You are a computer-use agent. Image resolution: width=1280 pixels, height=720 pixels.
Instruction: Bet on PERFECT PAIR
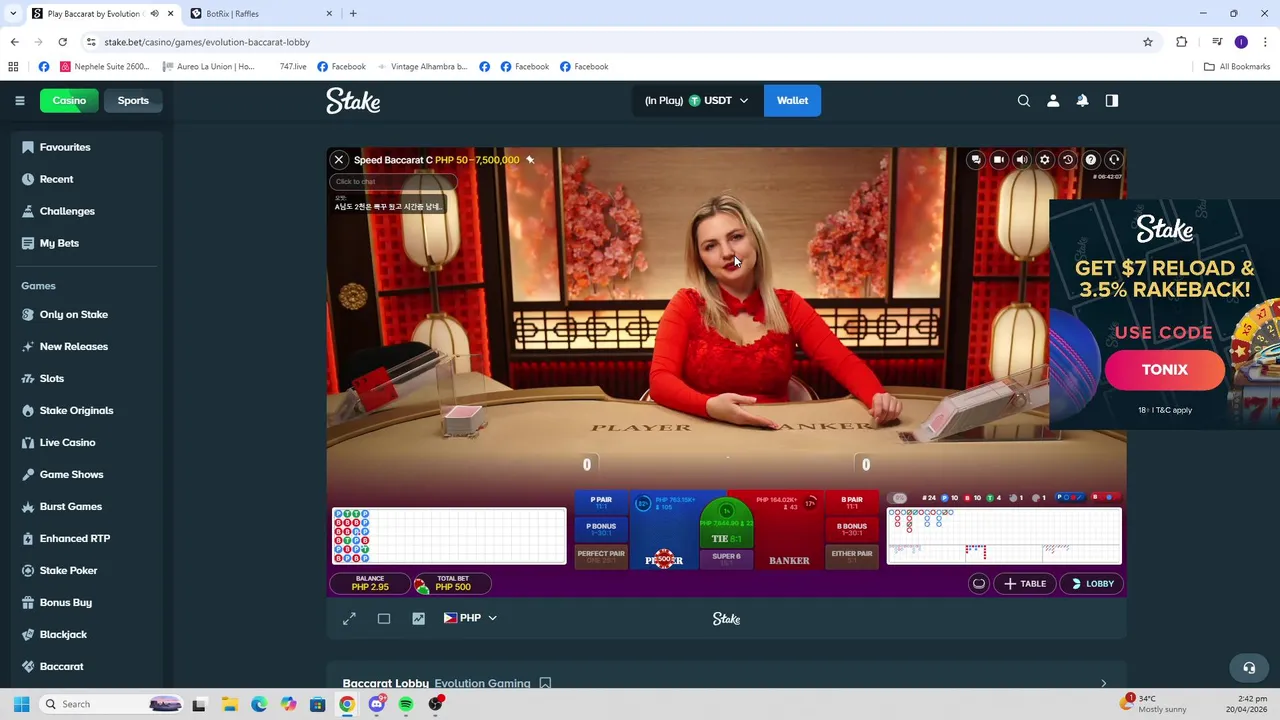click(x=601, y=556)
